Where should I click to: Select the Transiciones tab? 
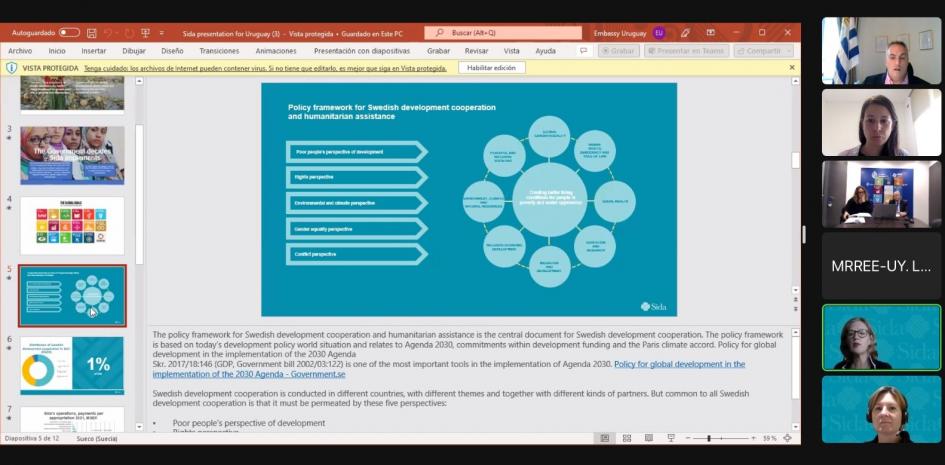point(219,51)
